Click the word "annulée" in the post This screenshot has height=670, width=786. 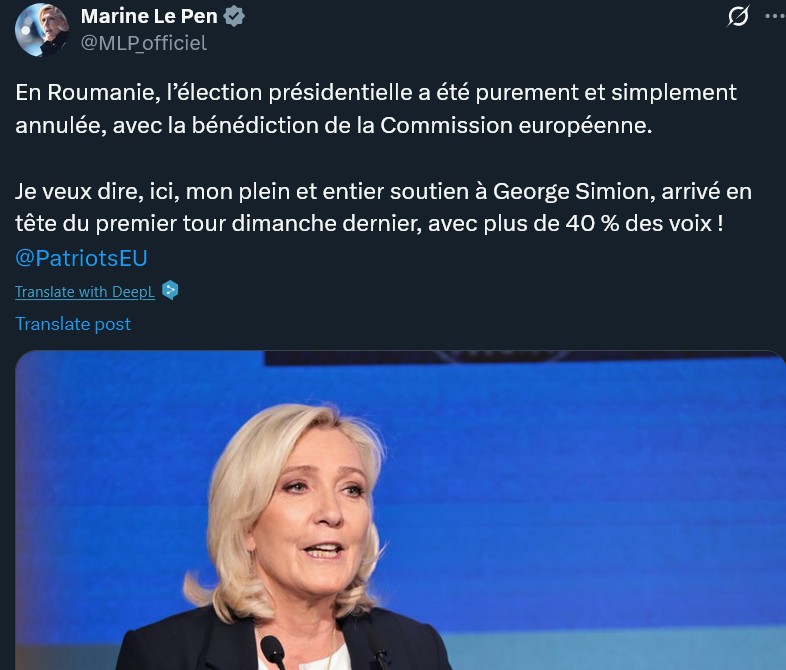click(x=61, y=125)
